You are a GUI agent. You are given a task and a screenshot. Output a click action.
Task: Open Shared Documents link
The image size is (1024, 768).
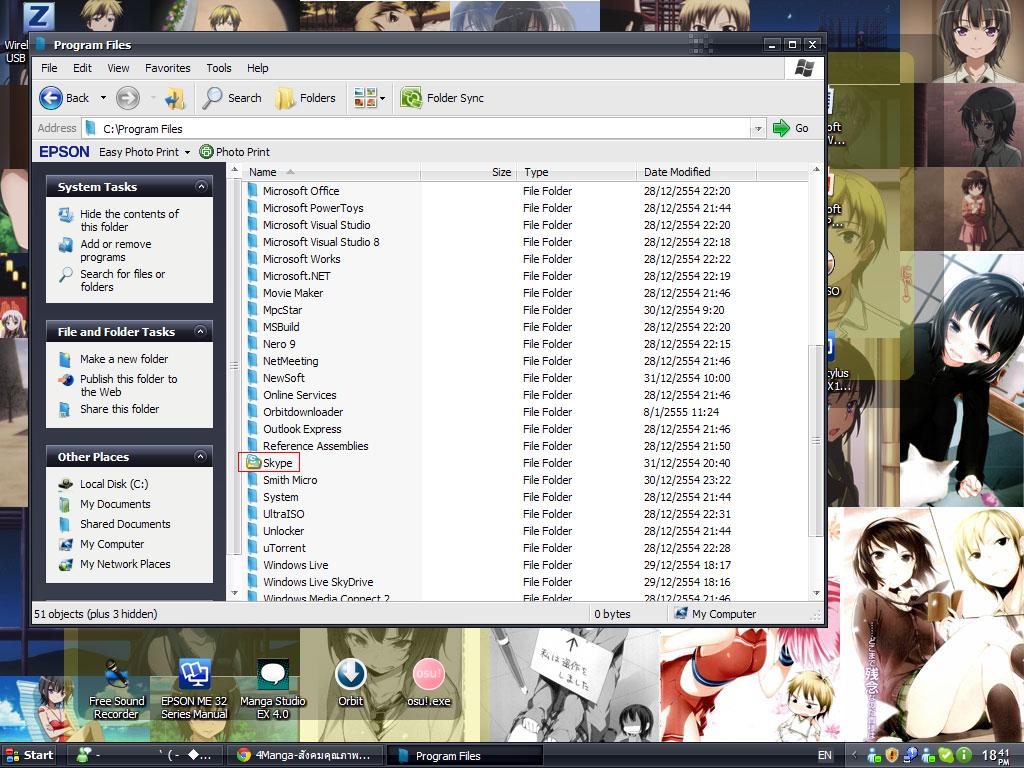click(125, 524)
